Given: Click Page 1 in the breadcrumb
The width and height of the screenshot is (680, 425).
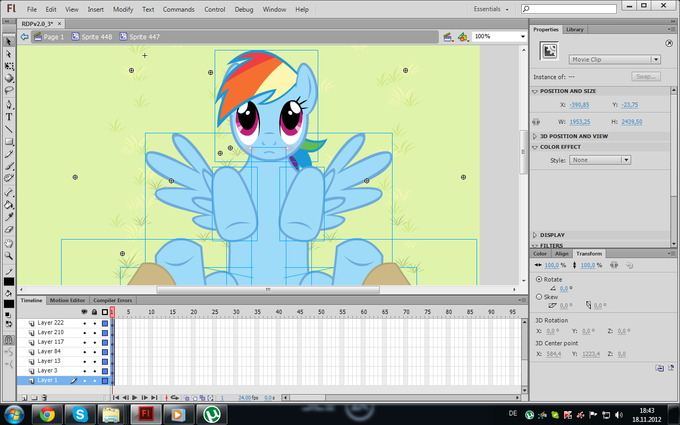Looking at the screenshot, I should 49,37.
